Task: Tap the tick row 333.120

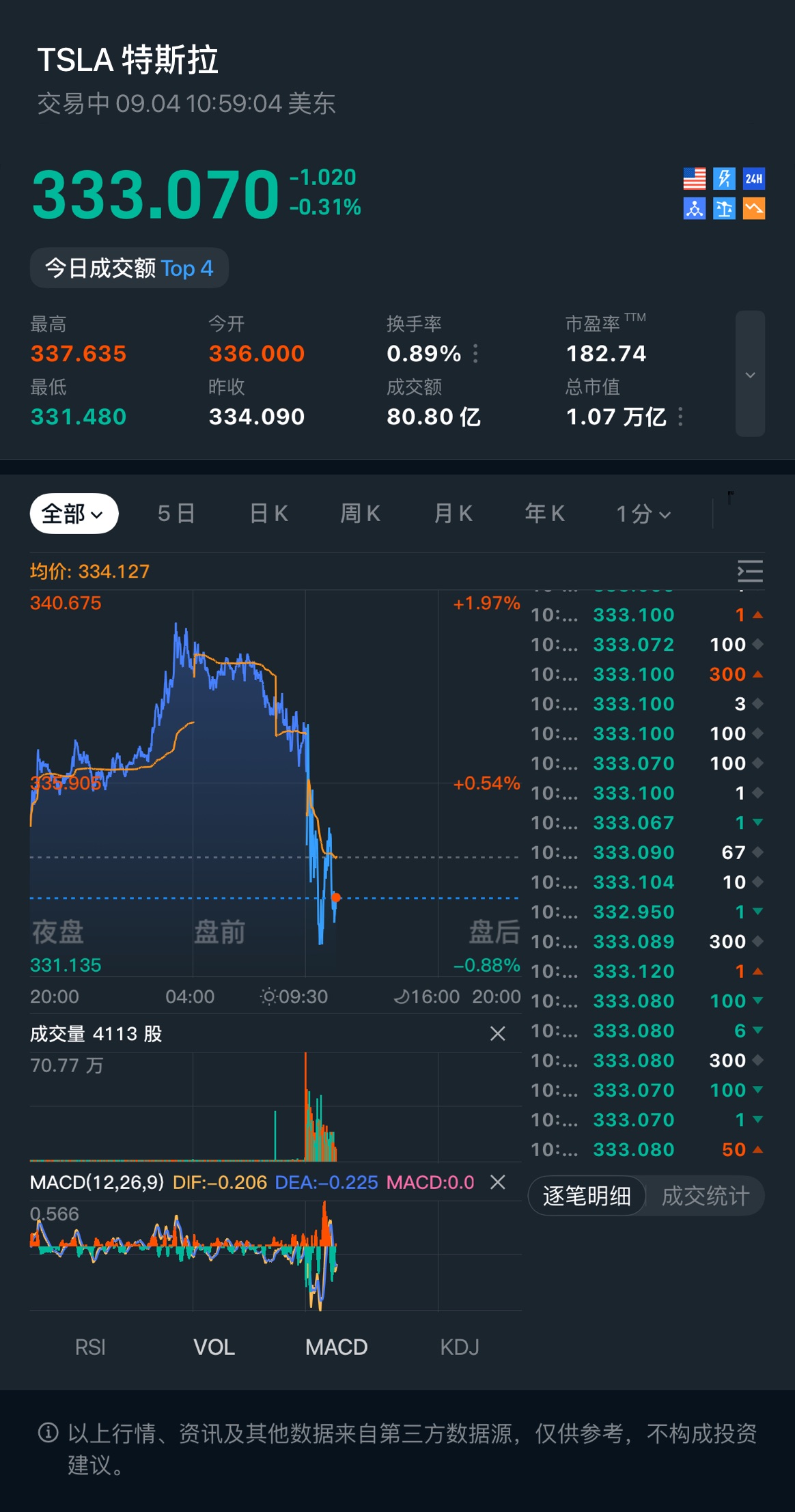Action: [x=647, y=971]
